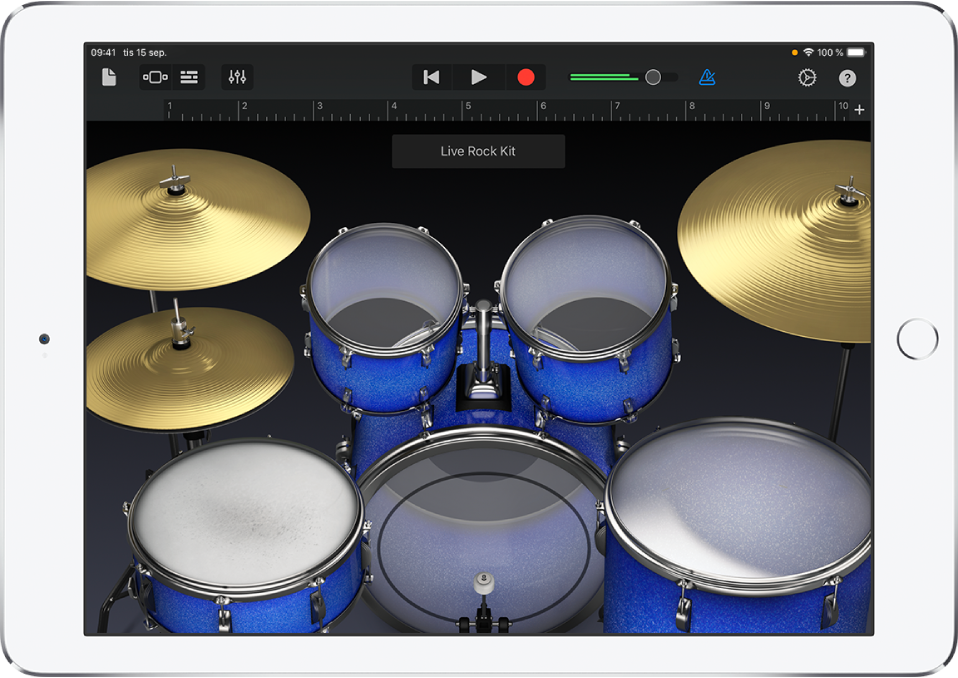Viewport: 958px width, 678px height.
Task: Open the track controls mixer
Action: (238, 78)
